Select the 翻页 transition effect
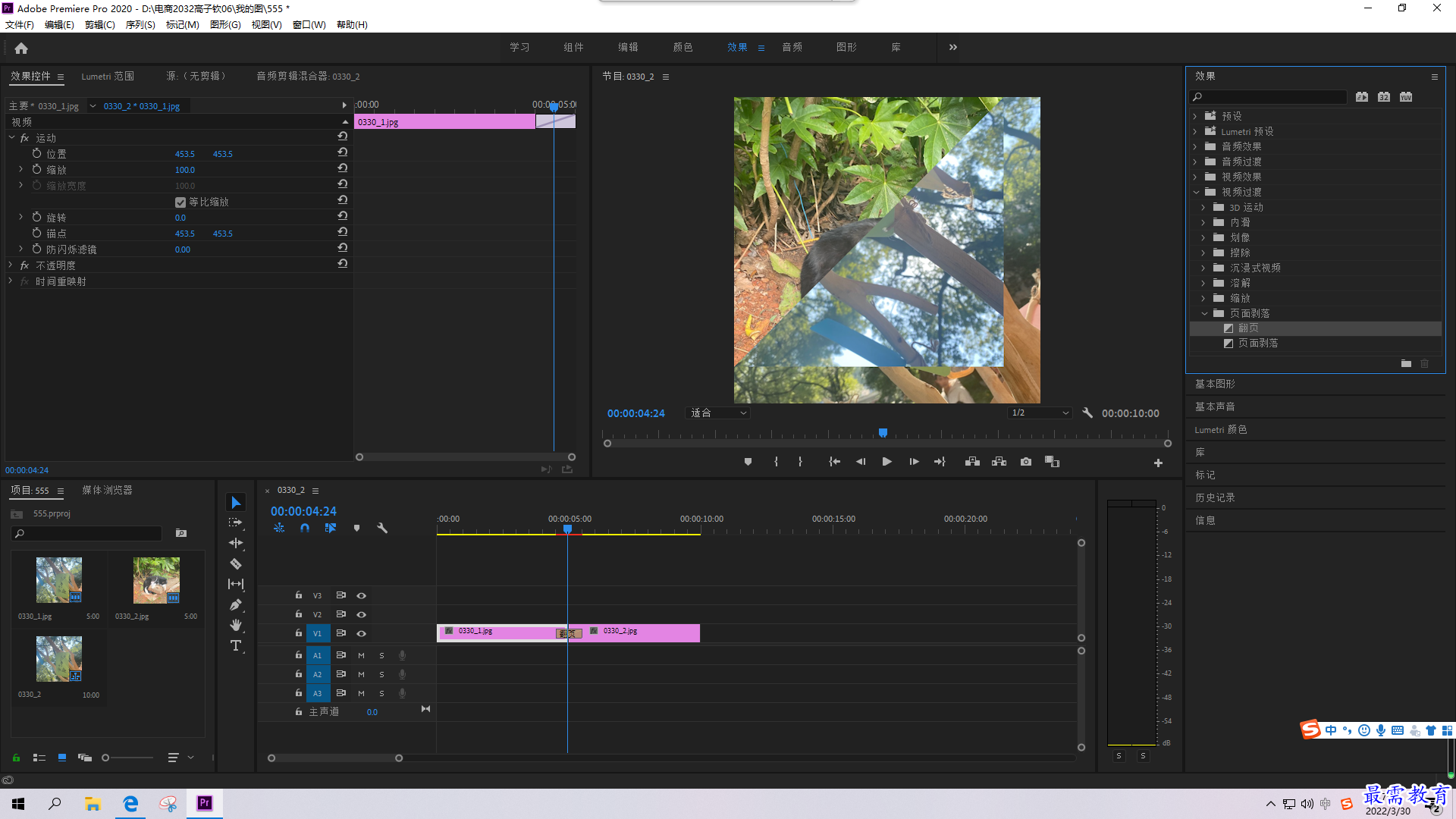 [x=1248, y=328]
